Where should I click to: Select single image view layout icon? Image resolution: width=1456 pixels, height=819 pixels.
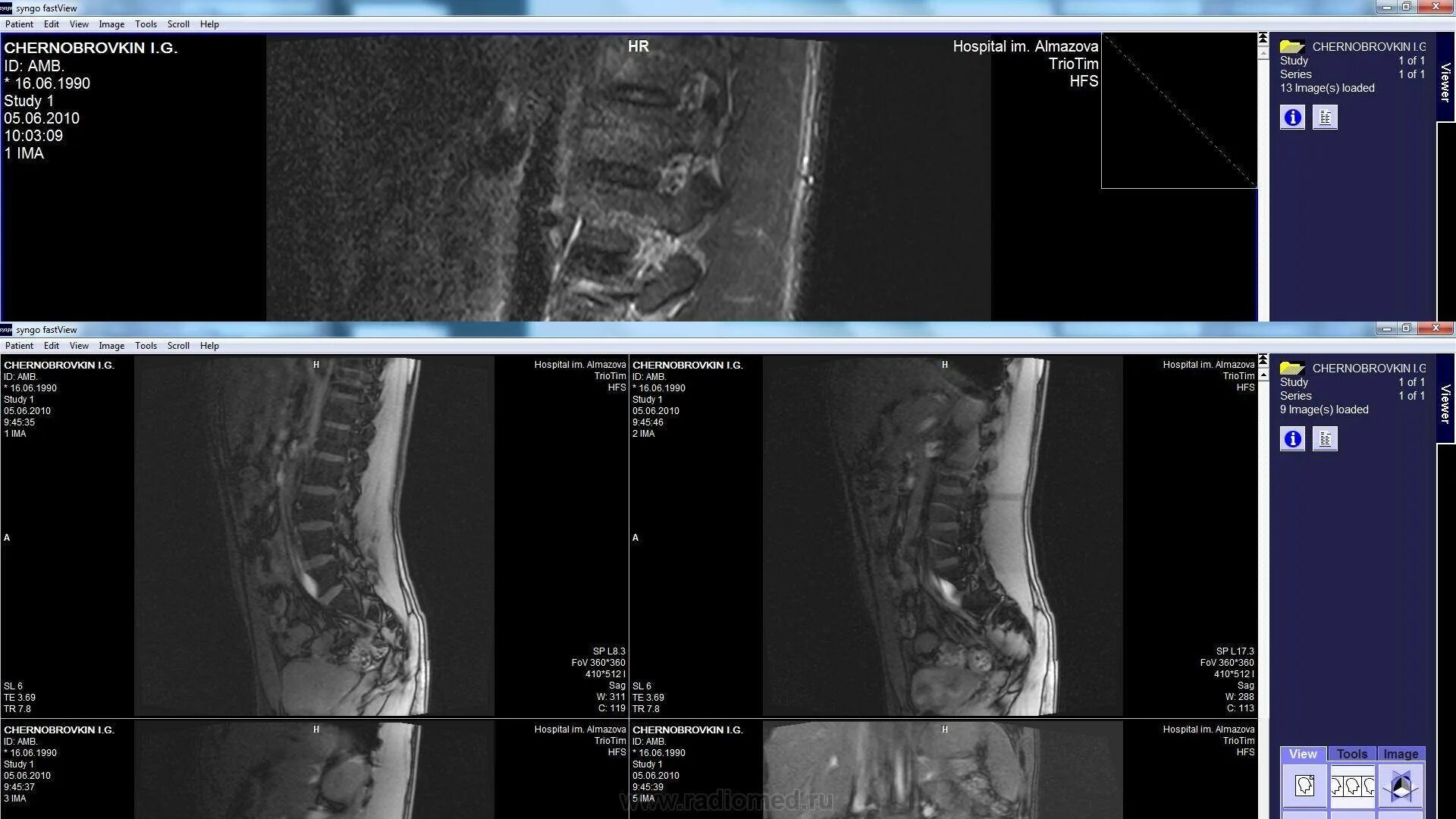(x=1304, y=786)
